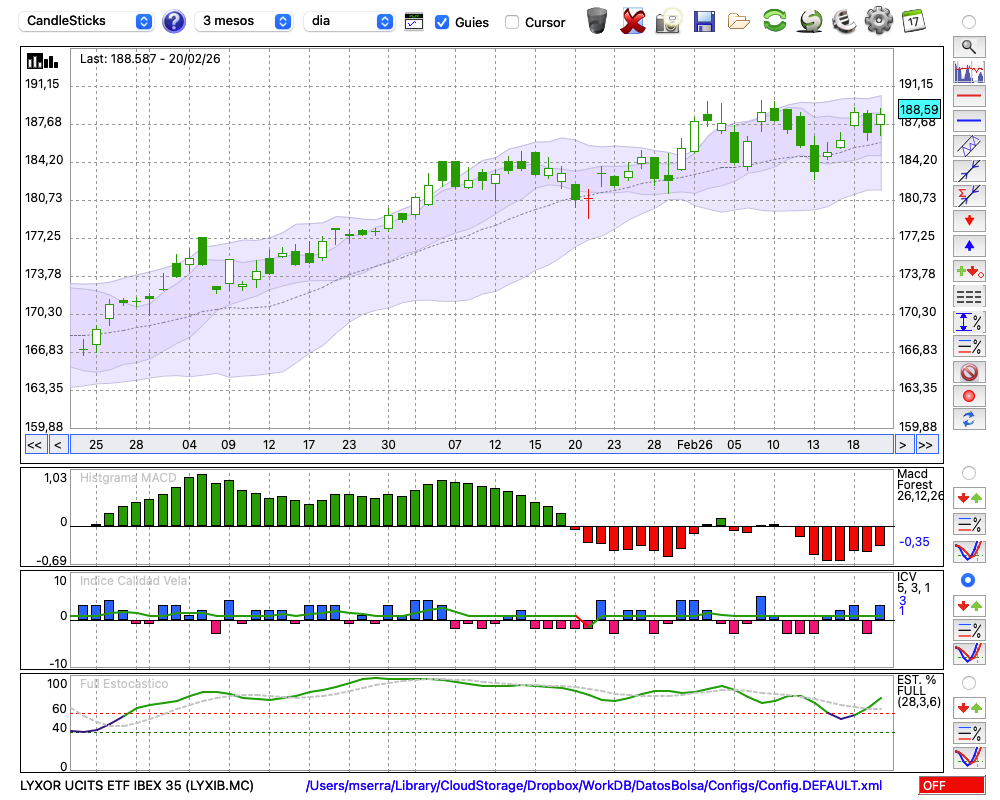Select the MACD panel radio button
The image size is (1000, 800).
point(969,473)
